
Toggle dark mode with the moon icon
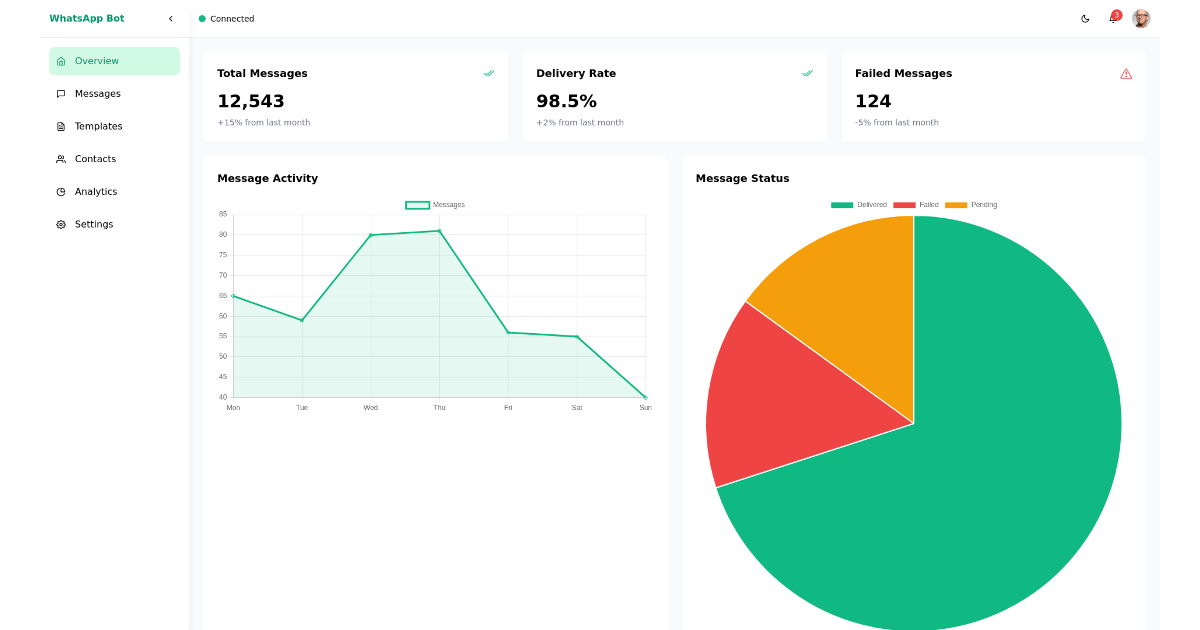1085,18
